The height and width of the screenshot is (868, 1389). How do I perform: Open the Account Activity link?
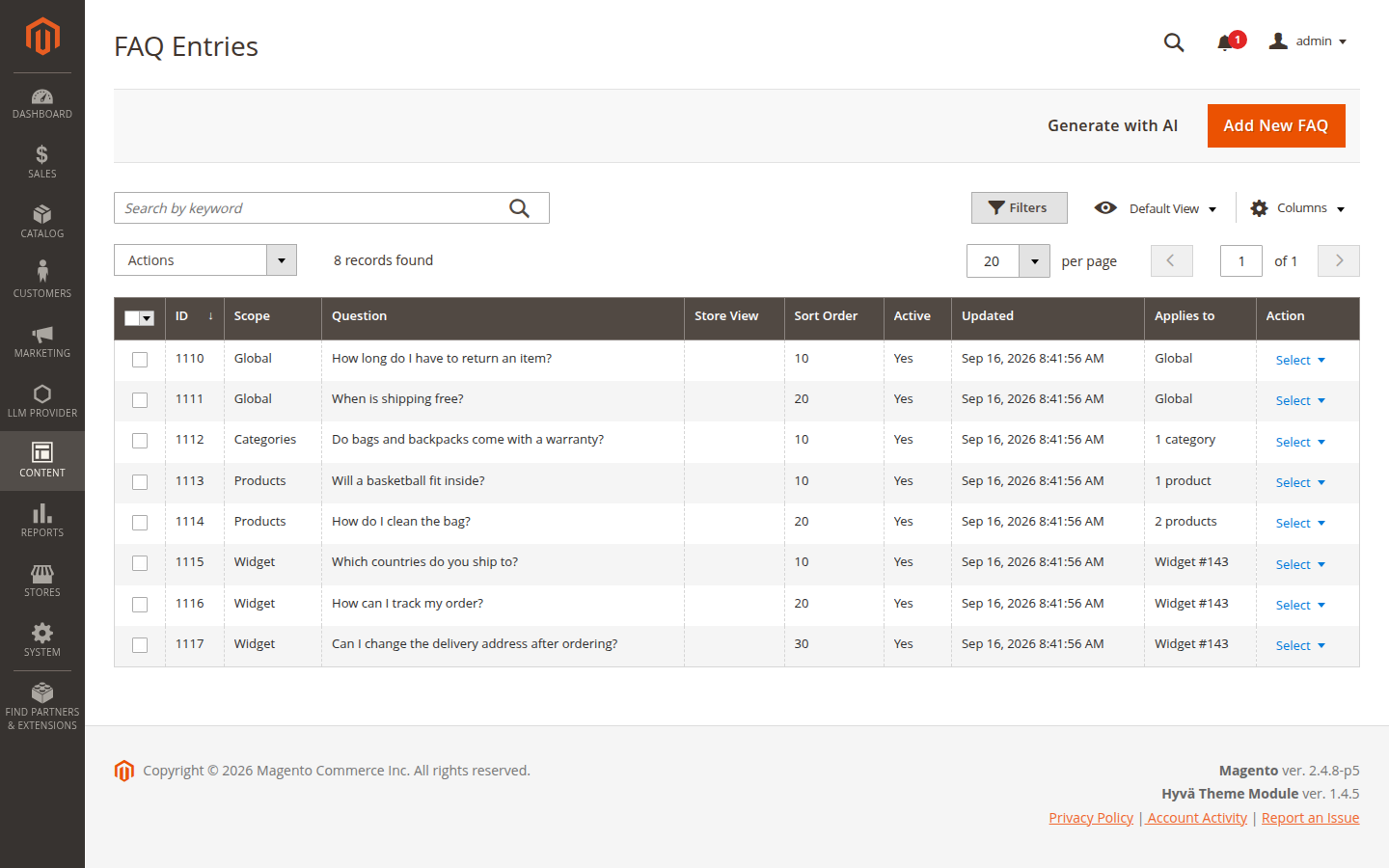(x=1197, y=818)
